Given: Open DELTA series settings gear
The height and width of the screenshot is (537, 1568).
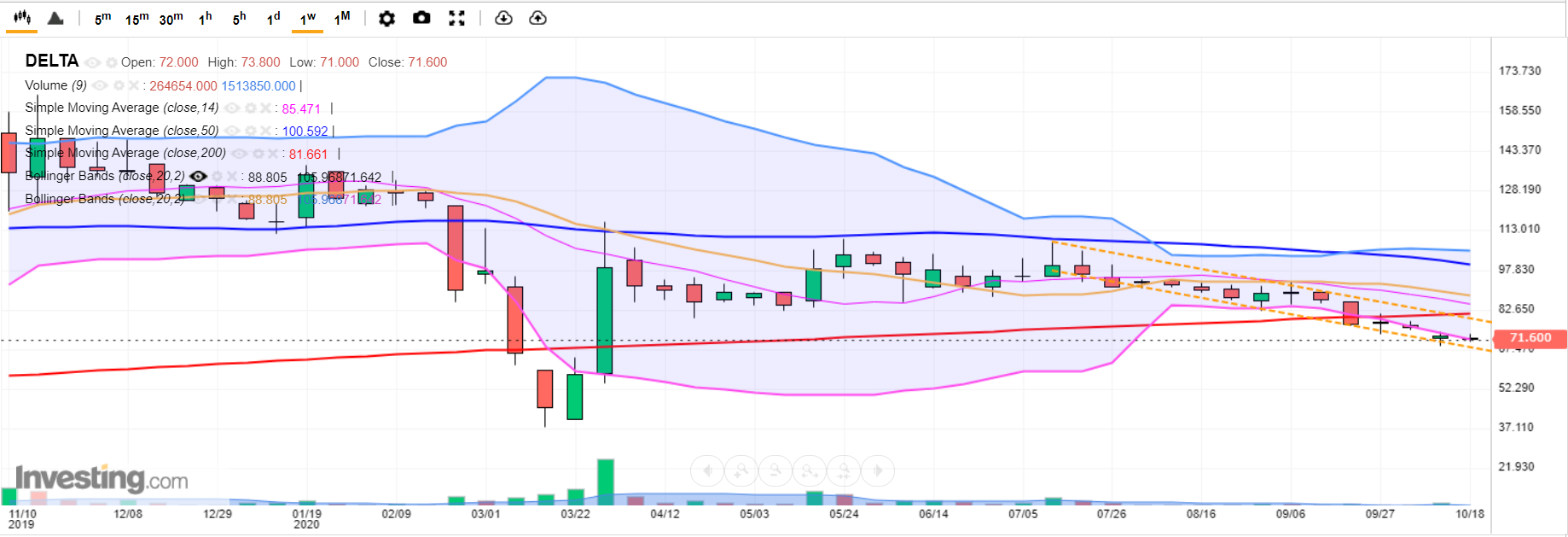Looking at the screenshot, I should (112, 62).
